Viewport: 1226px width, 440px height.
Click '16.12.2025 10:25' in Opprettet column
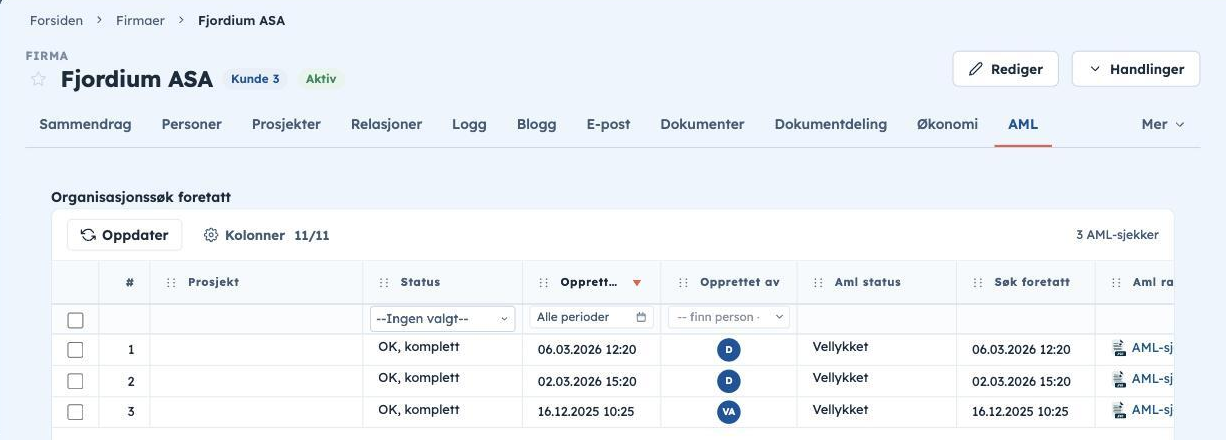point(587,412)
